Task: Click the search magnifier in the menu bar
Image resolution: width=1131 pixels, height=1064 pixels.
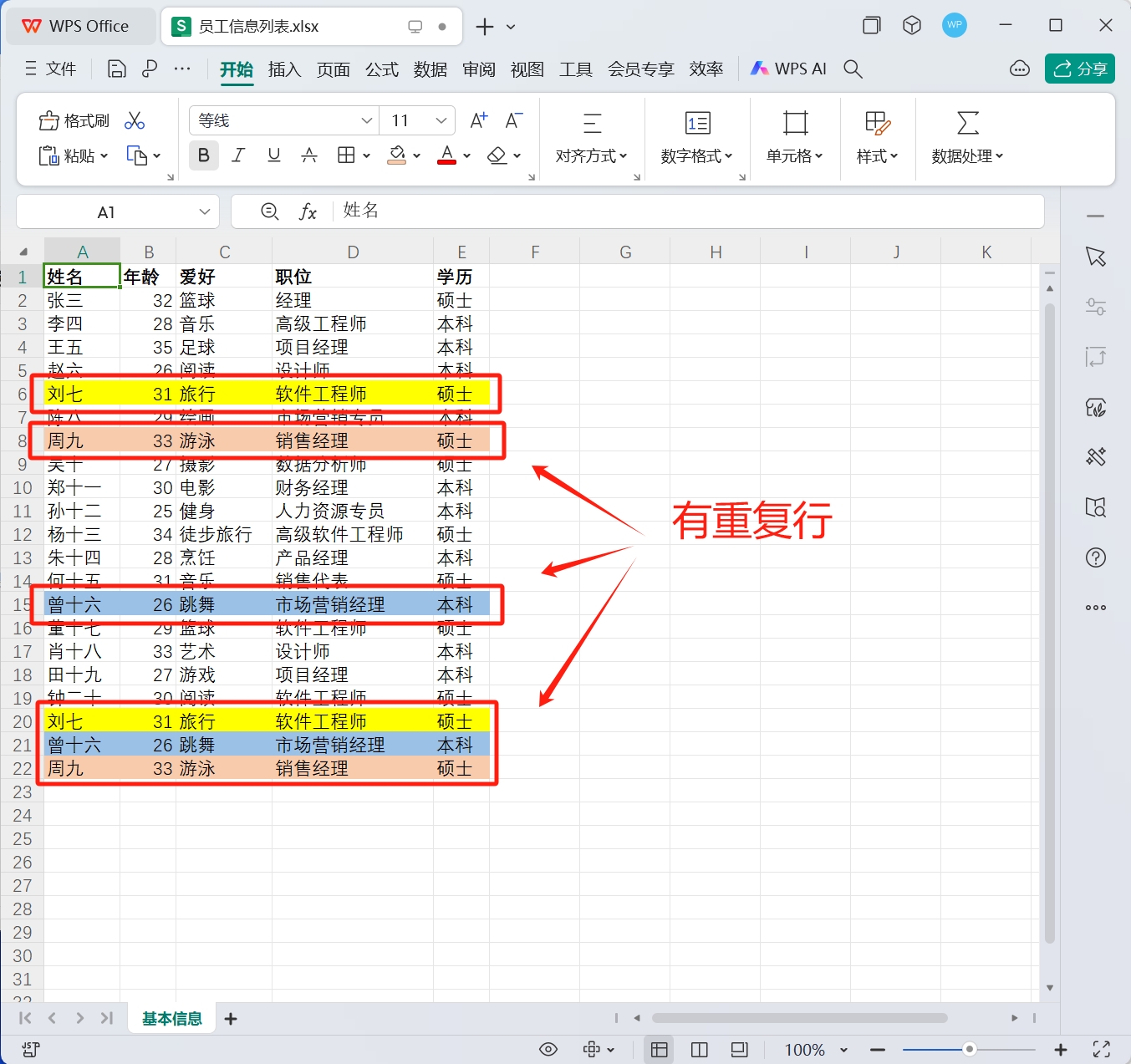Action: pos(853,69)
